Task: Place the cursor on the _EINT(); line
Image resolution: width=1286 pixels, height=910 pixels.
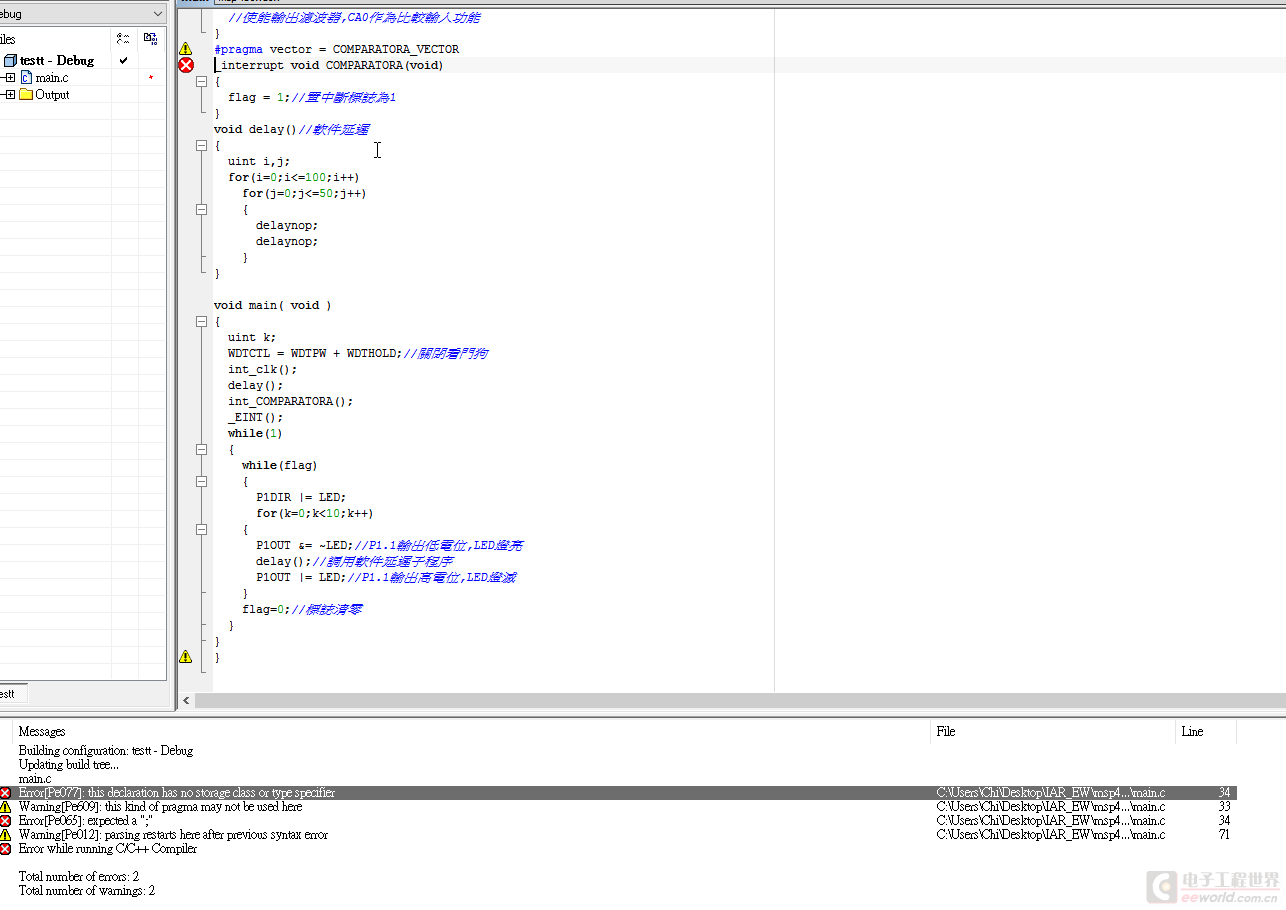Action: (255, 417)
